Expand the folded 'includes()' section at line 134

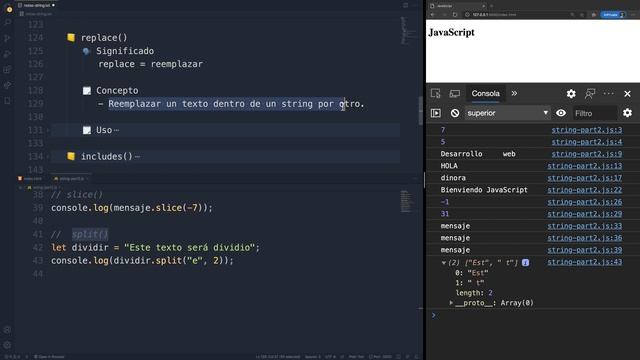pyautogui.click(x=48, y=157)
